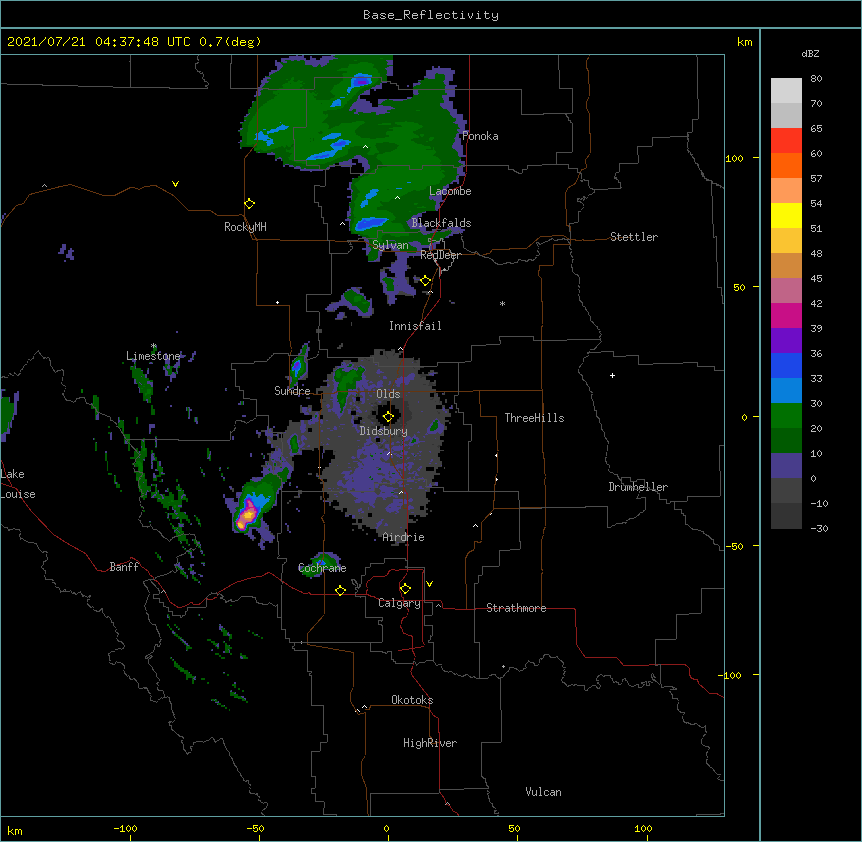862x842 pixels.
Task: Click the Sundre town label
Action: point(292,391)
